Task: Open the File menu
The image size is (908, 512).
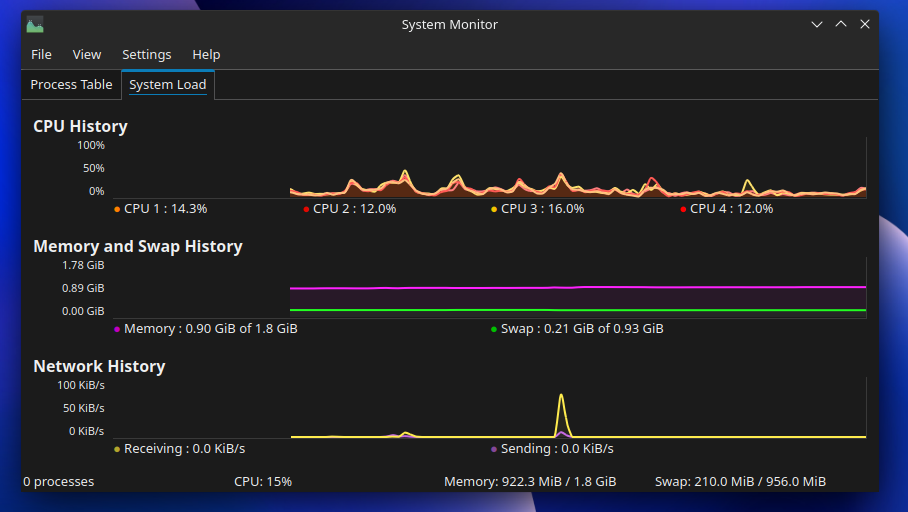Action: (x=41, y=55)
